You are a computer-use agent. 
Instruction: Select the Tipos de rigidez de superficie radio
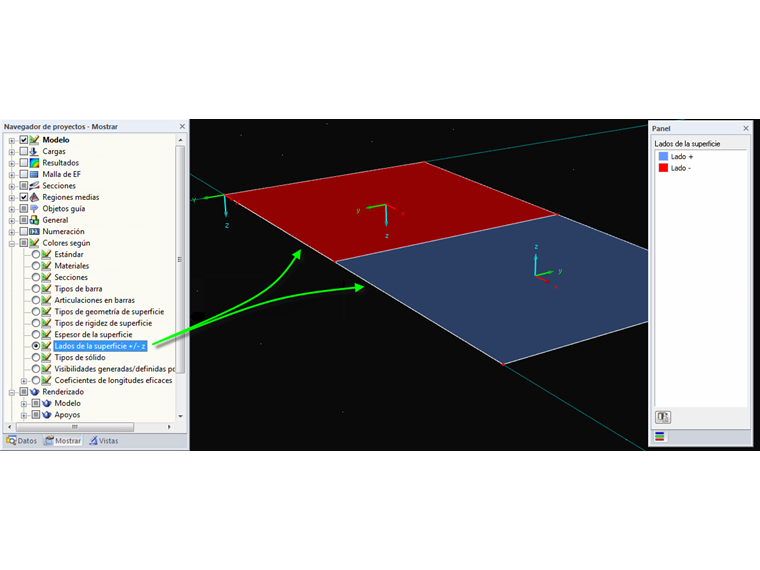(36, 323)
